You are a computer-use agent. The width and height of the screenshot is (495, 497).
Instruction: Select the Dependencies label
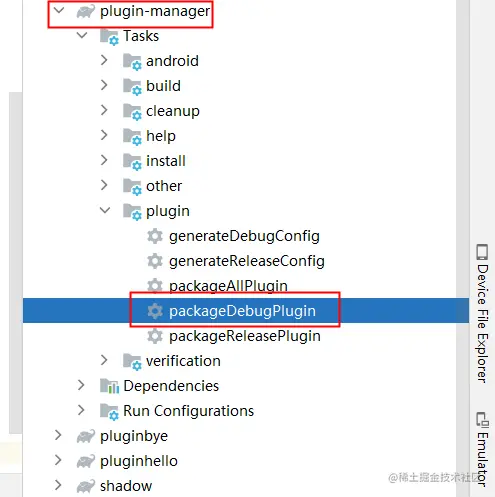(x=171, y=386)
